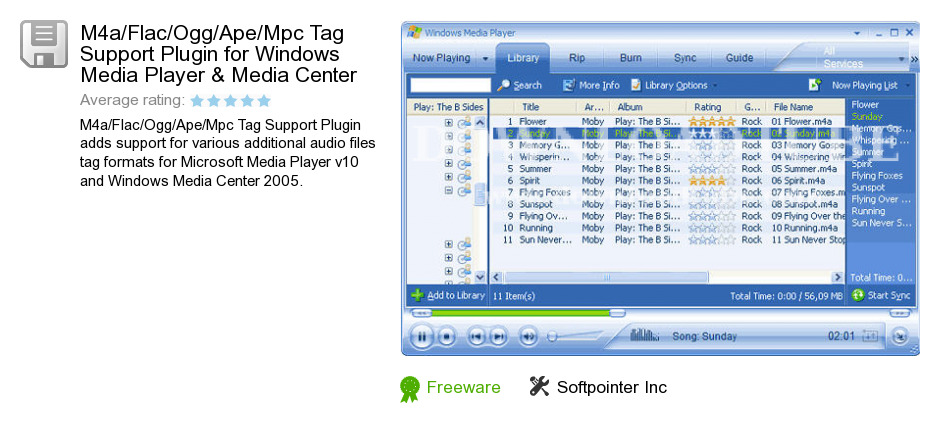Sort by the File Name column header
Screen dimensions: 940x433
click(x=806, y=107)
